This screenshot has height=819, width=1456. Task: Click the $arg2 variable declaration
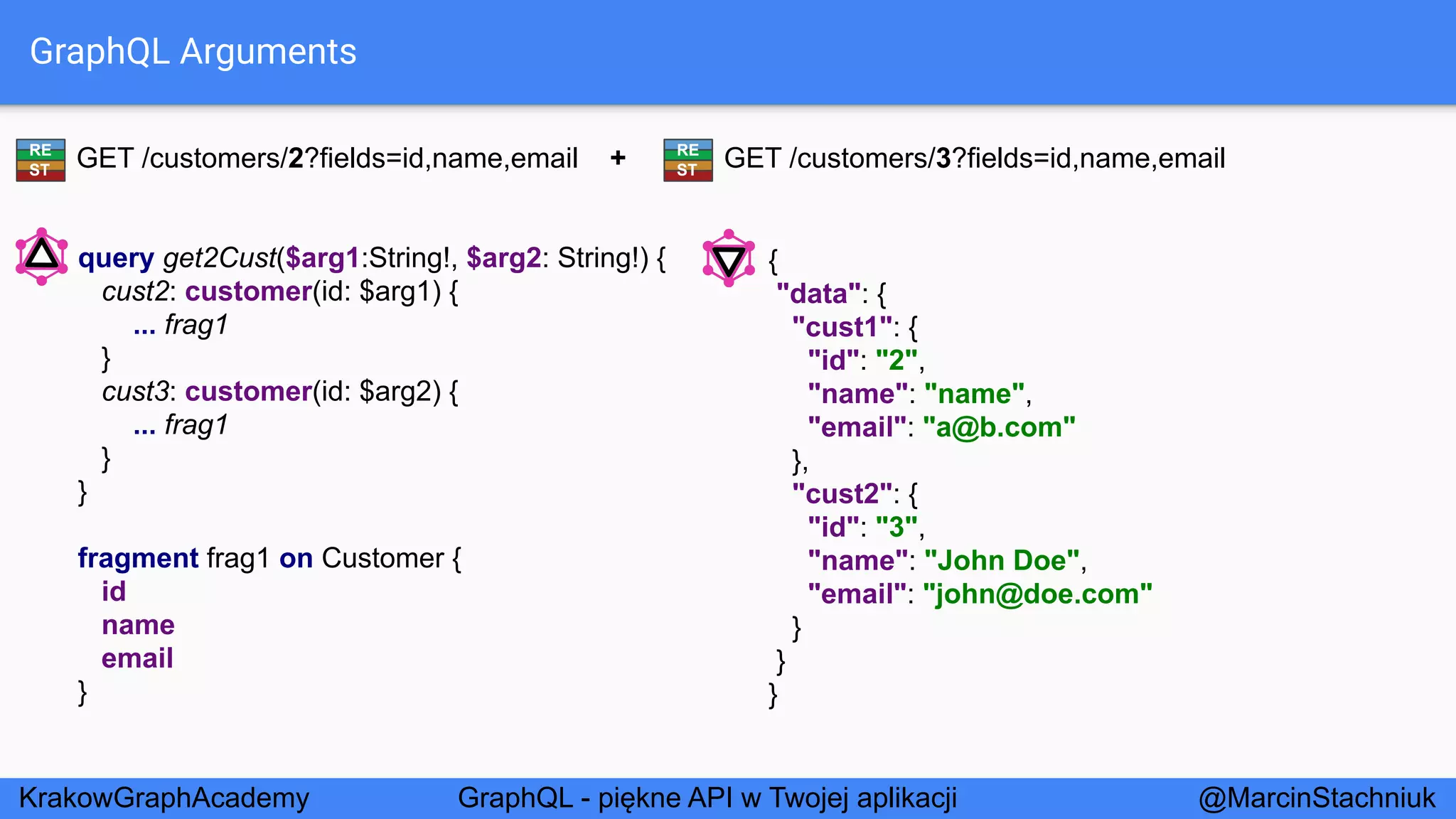coord(504,258)
